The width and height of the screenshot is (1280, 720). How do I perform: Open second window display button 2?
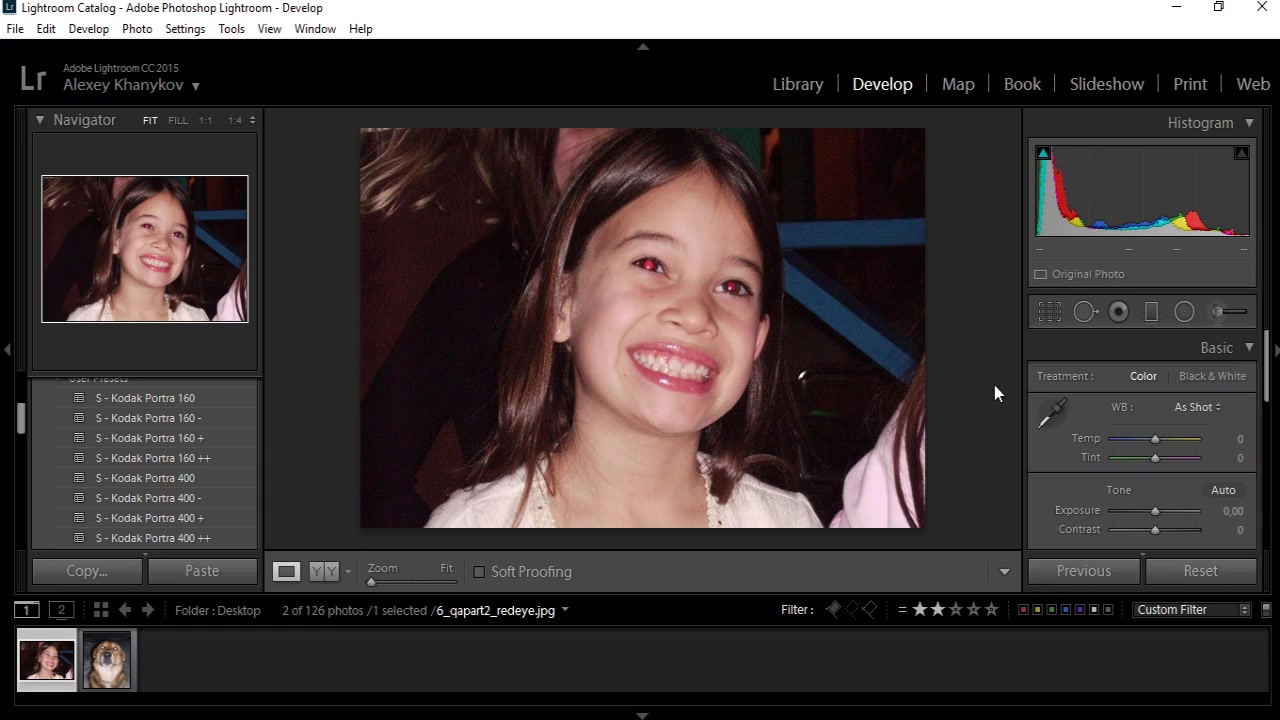coord(62,610)
